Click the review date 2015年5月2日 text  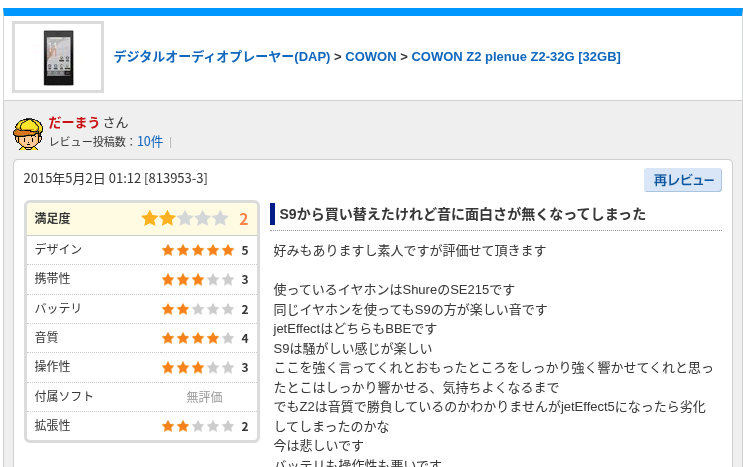(x=64, y=179)
